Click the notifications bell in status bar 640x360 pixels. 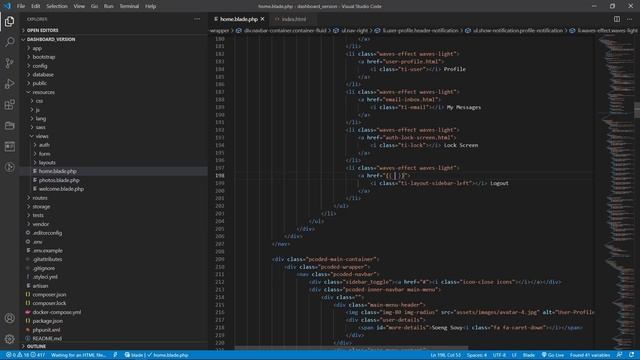coord(632,355)
